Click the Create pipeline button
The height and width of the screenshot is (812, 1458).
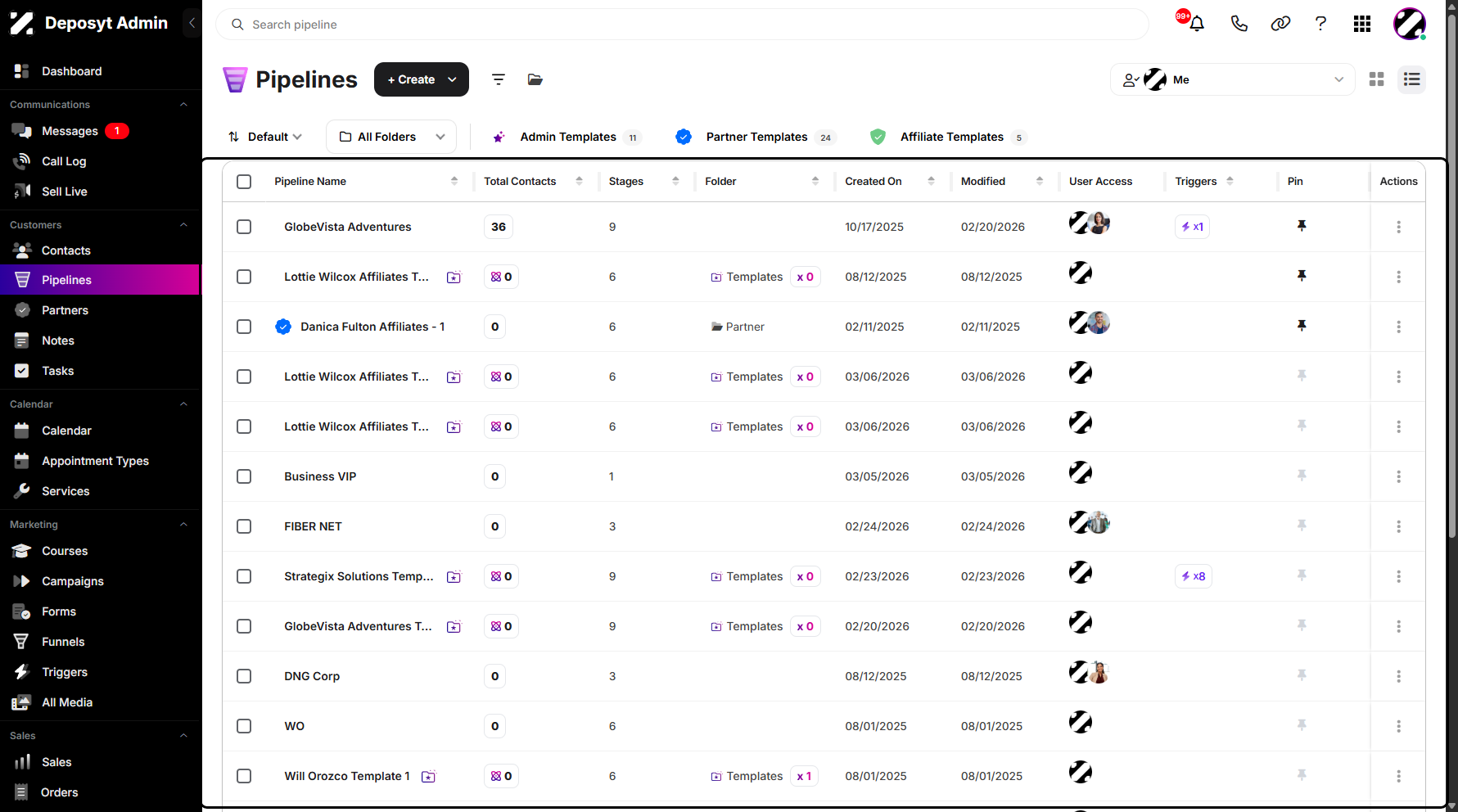click(422, 79)
